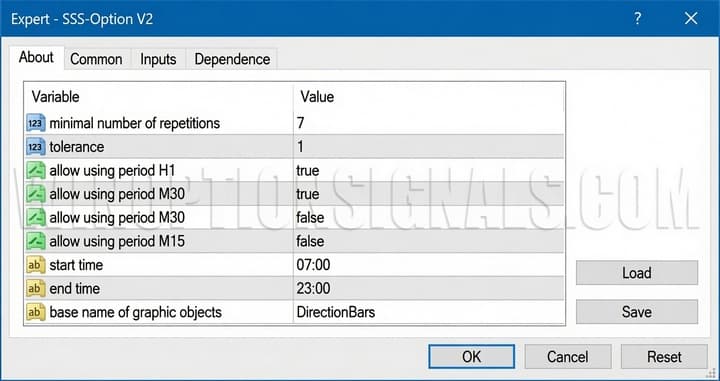Click boolean icon for period H1 row
This screenshot has width=720, height=381.
click(36, 170)
